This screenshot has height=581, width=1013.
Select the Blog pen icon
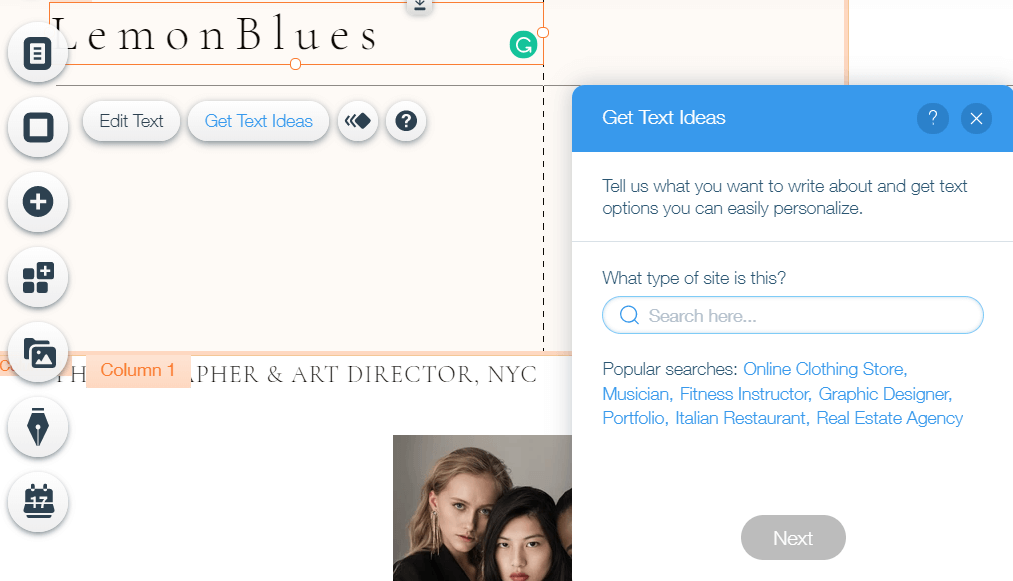tap(37, 427)
